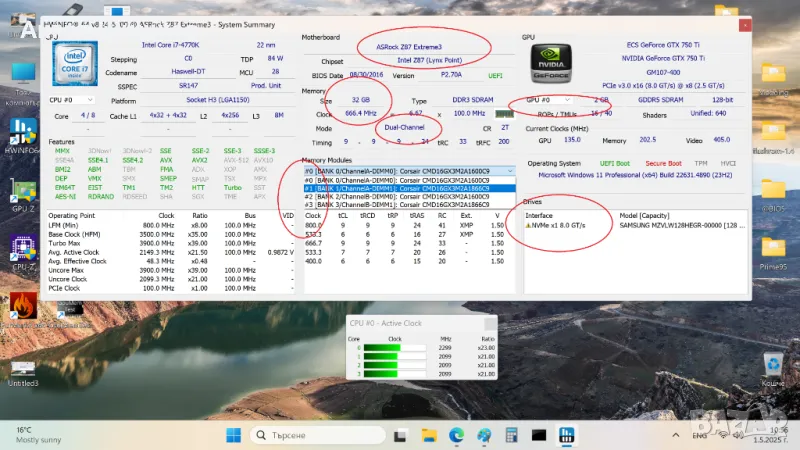
Task: Collapse the memory modules dropdown arrow
Action: point(511,171)
